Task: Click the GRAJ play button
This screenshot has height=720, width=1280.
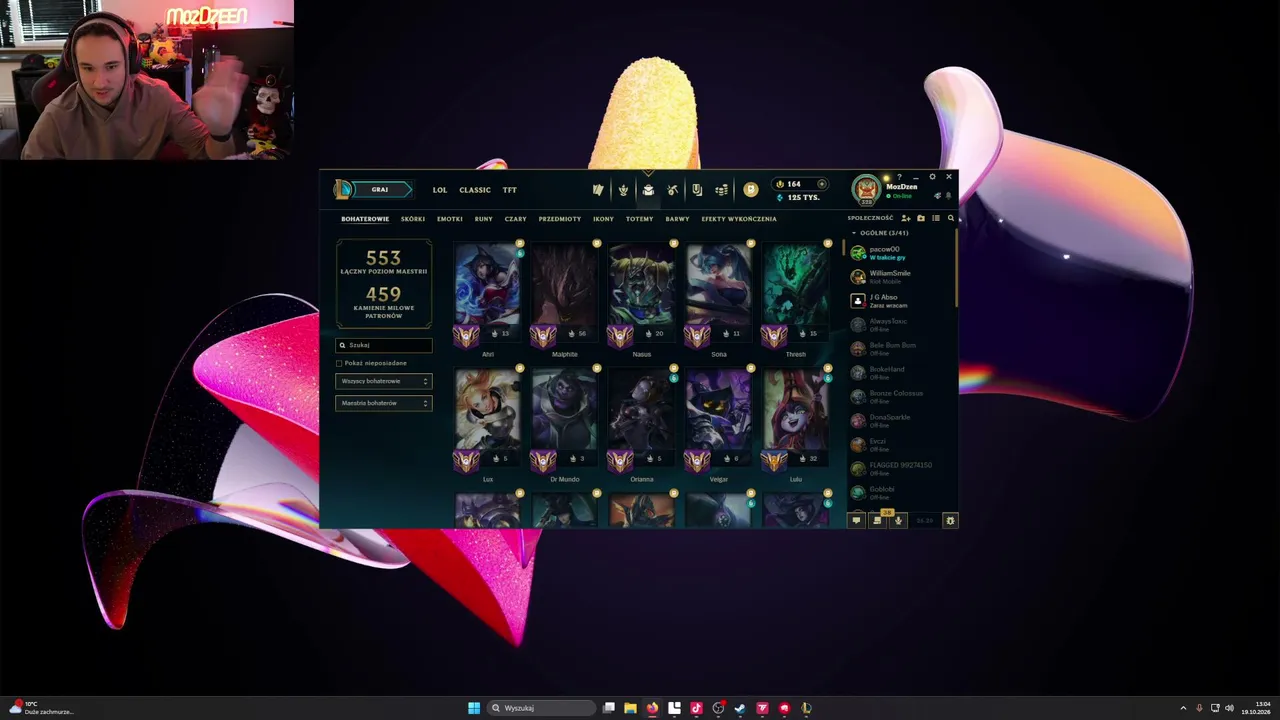Action: coord(379,189)
